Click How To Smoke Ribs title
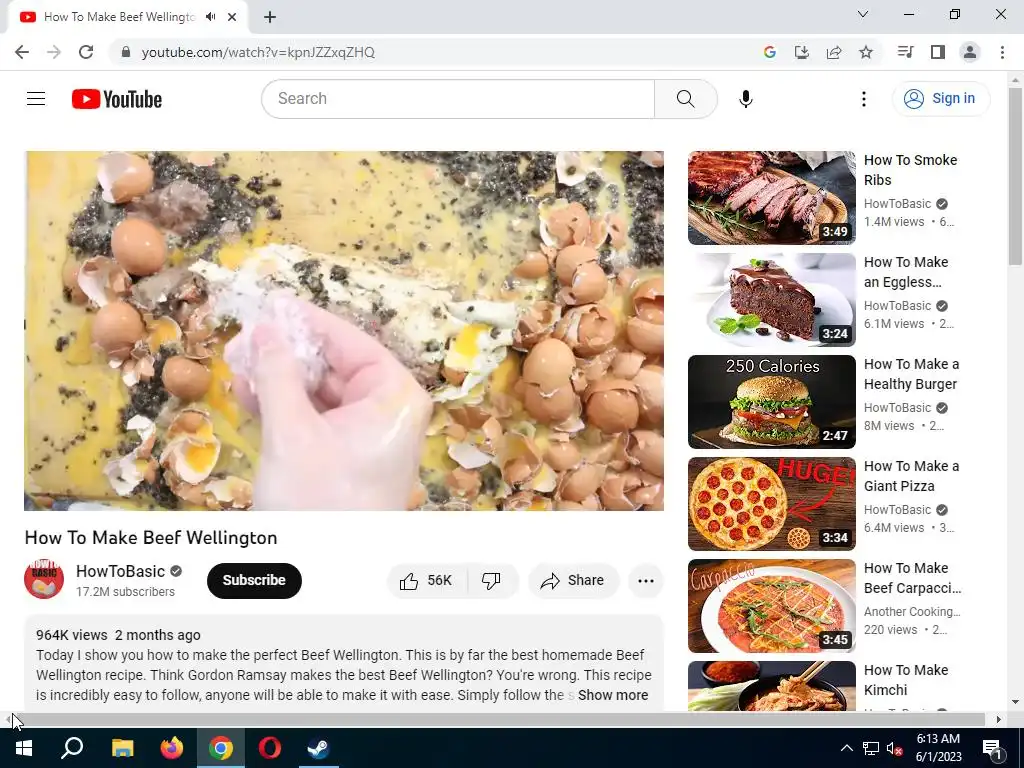1024x768 pixels. pyautogui.click(x=910, y=170)
